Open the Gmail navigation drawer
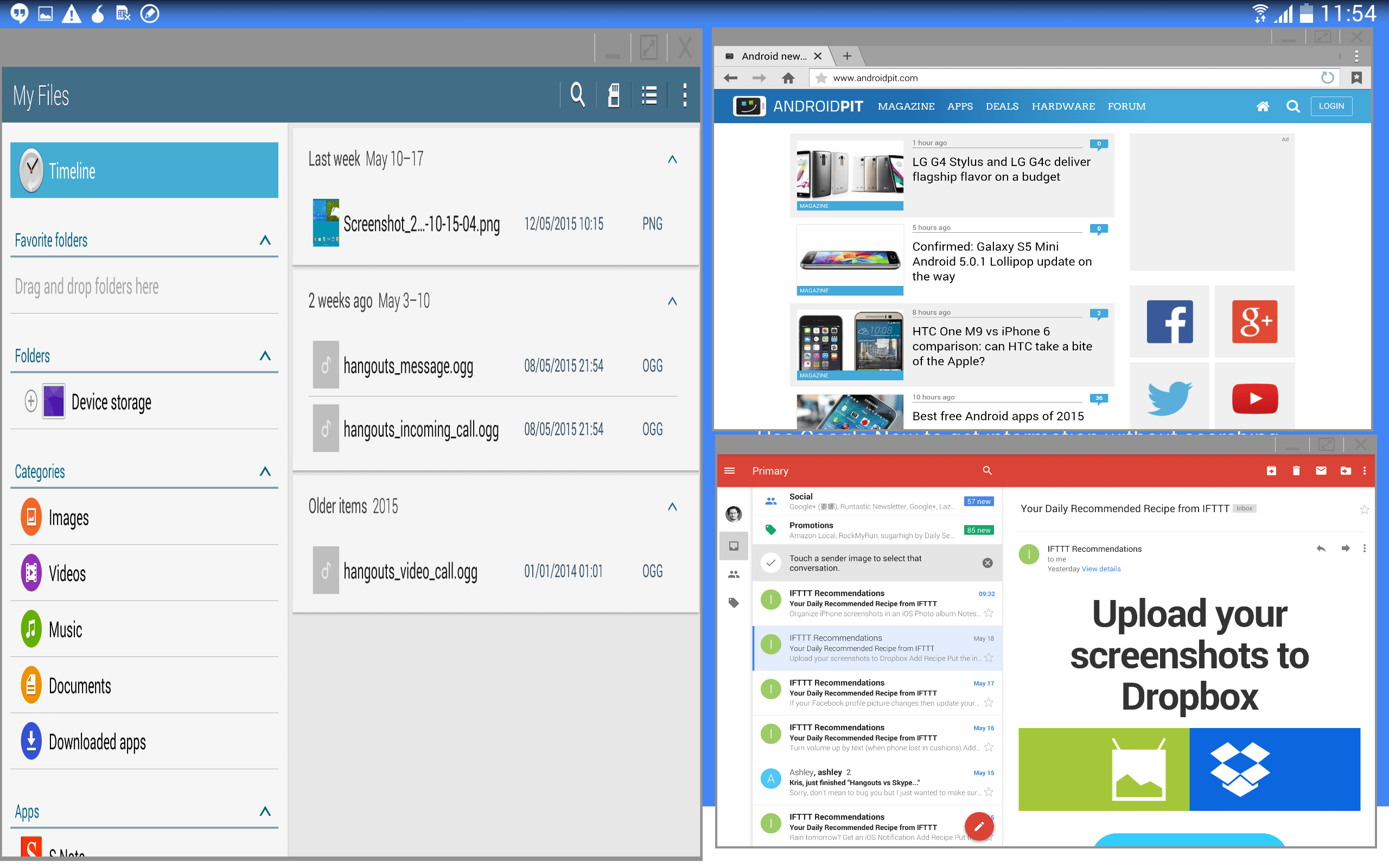 pyautogui.click(x=730, y=470)
